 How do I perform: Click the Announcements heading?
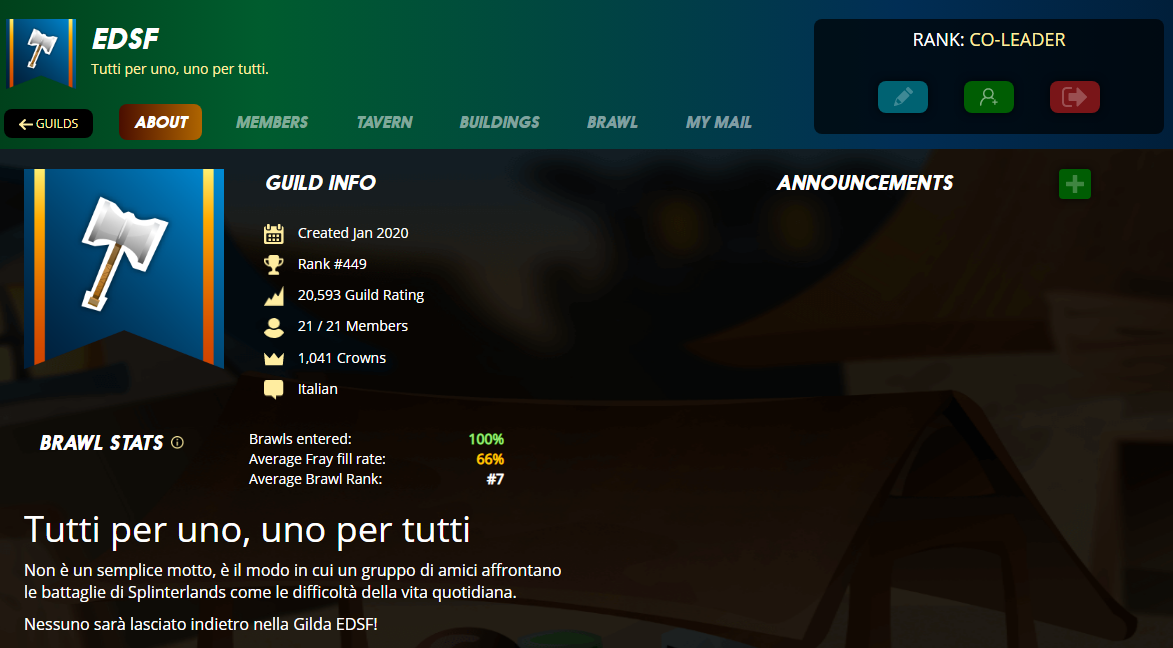pyautogui.click(x=866, y=183)
